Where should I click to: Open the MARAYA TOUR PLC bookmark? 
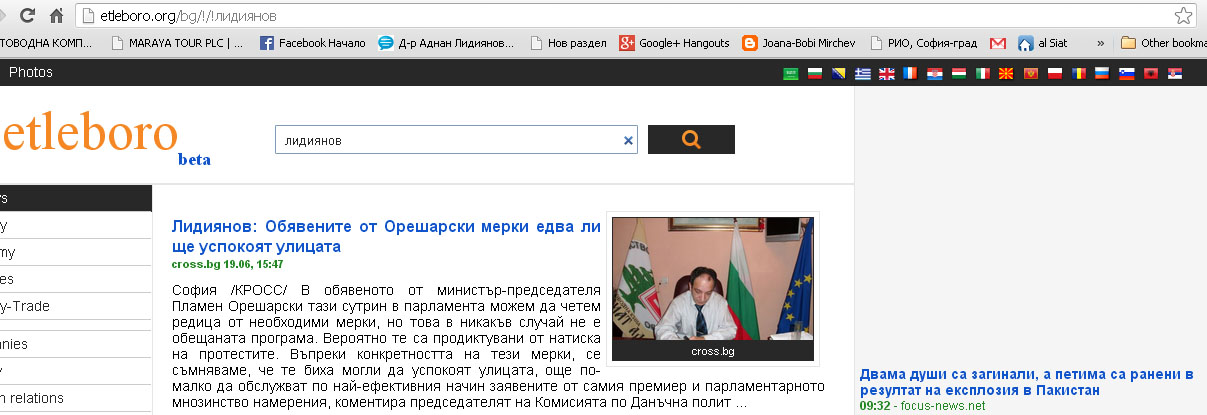[178, 43]
